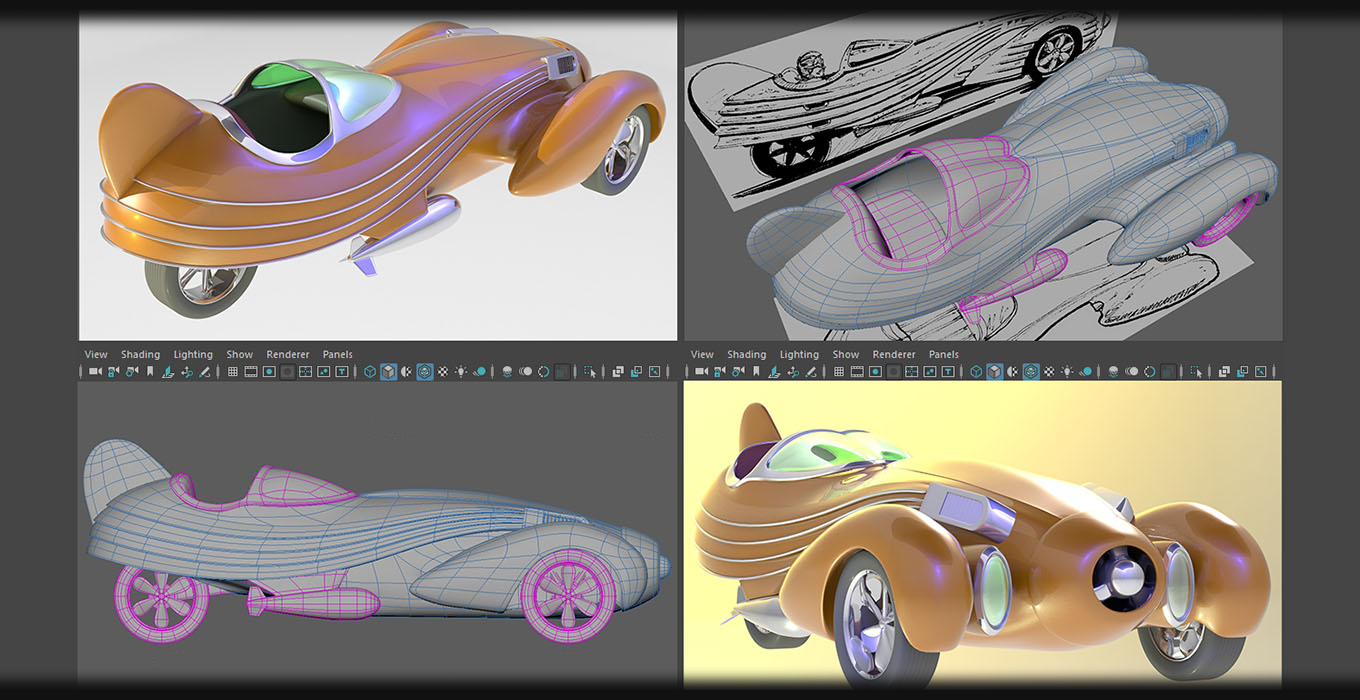Click Select Camera icon in right panel toolbar
1360x700 pixels.
point(701,371)
